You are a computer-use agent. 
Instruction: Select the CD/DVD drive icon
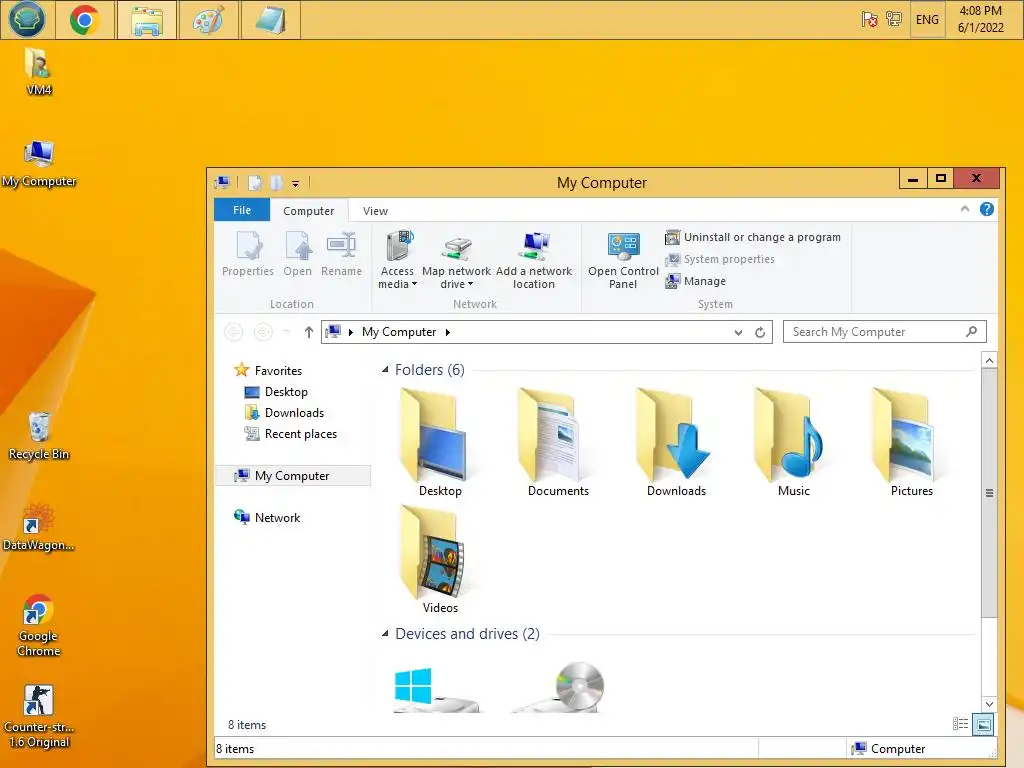(559, 688)
